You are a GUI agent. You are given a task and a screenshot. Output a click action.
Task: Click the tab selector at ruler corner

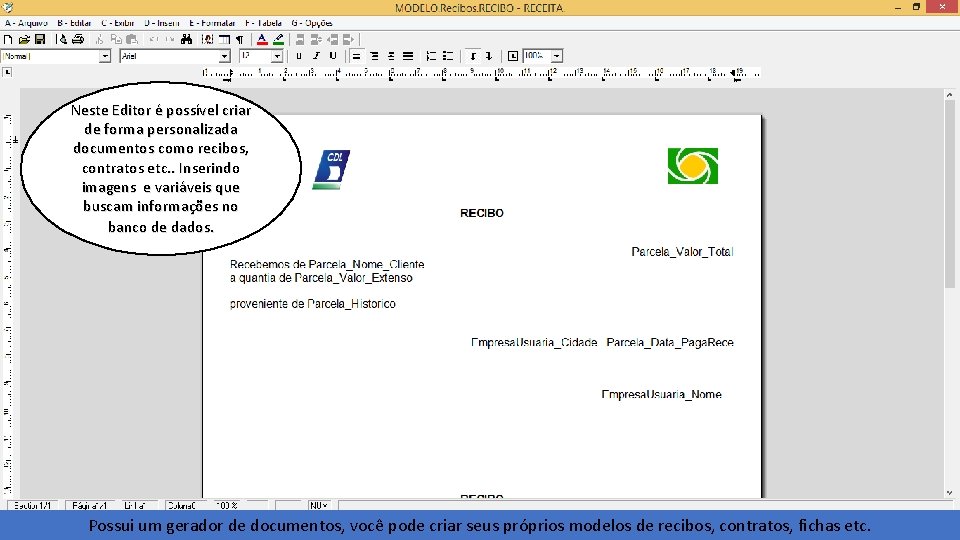[x=7, y=72]
